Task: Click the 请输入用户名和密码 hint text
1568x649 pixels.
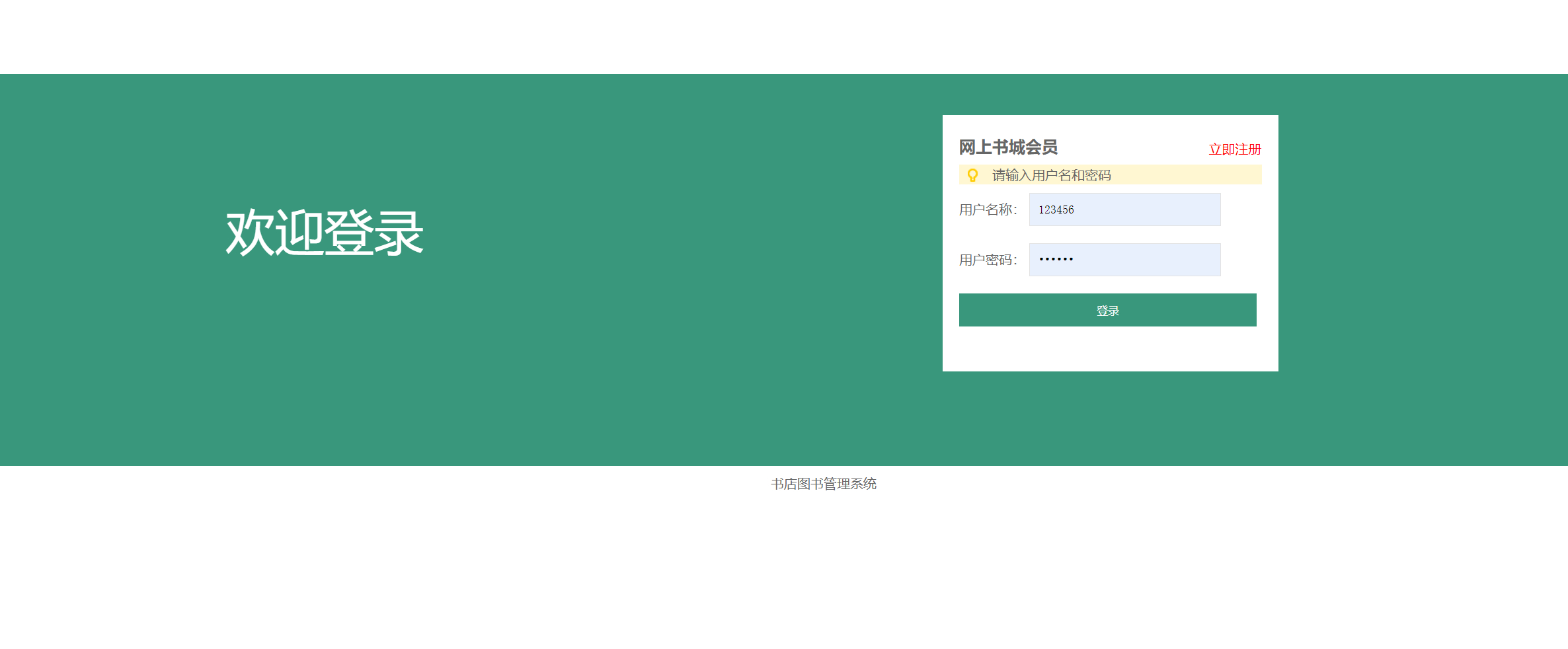Action: (x=1051, y=175)
